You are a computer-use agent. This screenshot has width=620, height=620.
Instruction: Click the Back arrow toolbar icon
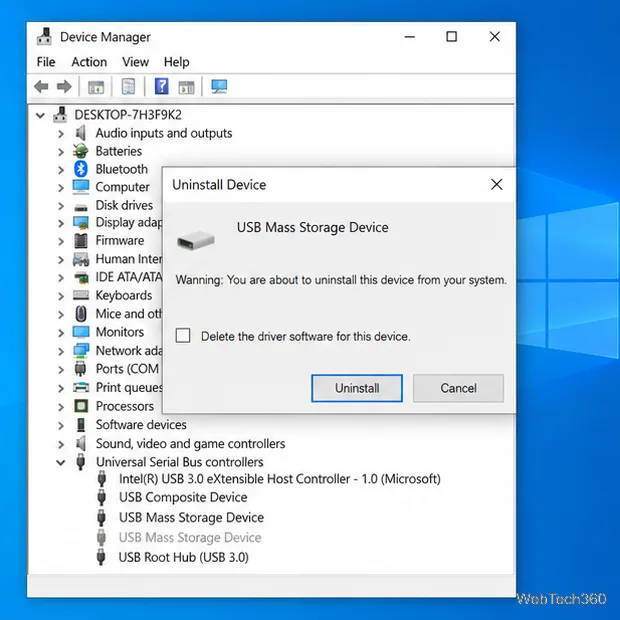(x=41, y=86)
